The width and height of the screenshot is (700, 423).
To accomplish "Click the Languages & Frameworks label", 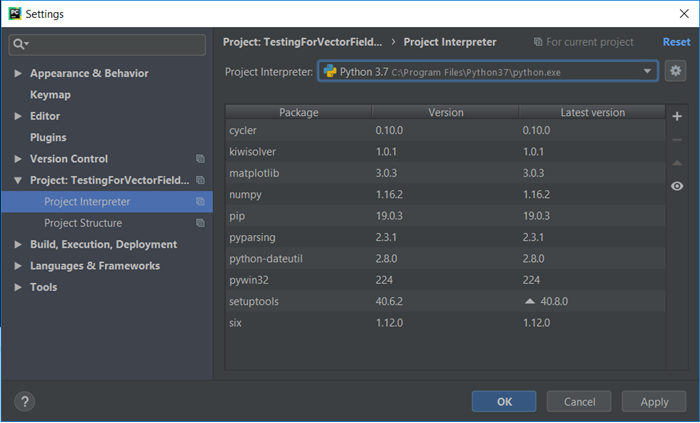I will (95, 266).
